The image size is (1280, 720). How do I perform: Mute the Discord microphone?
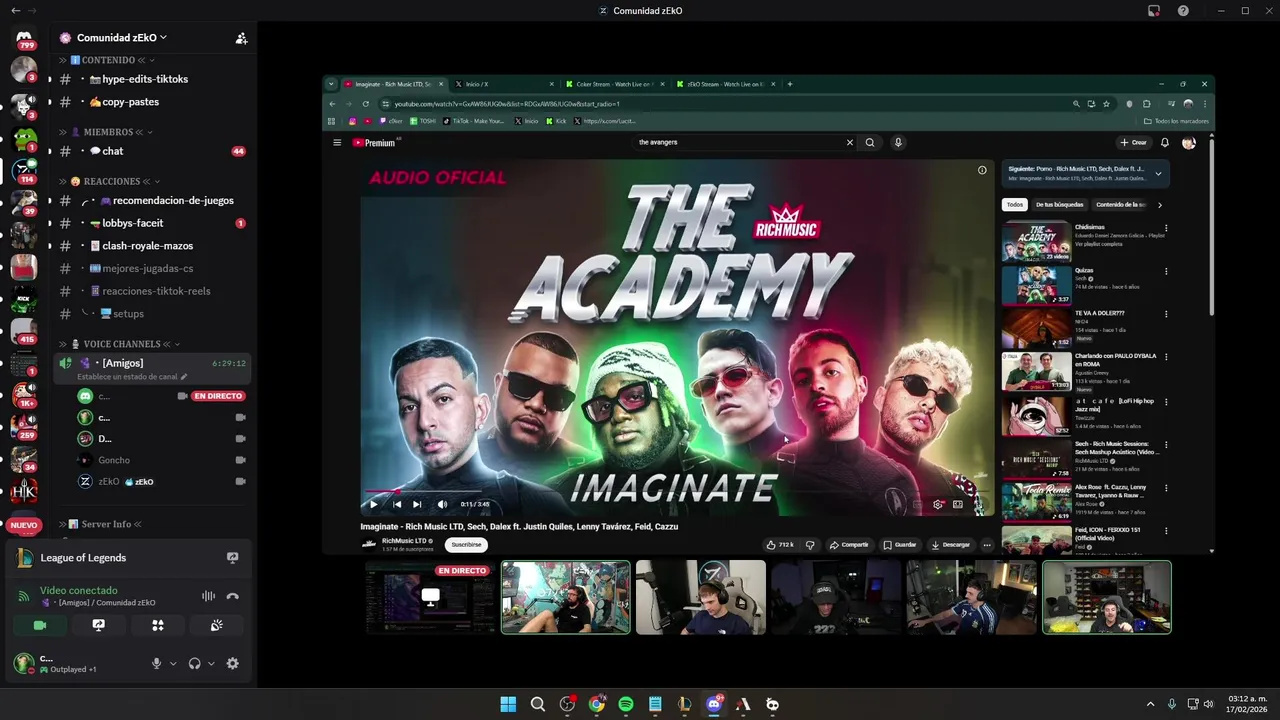156,663
